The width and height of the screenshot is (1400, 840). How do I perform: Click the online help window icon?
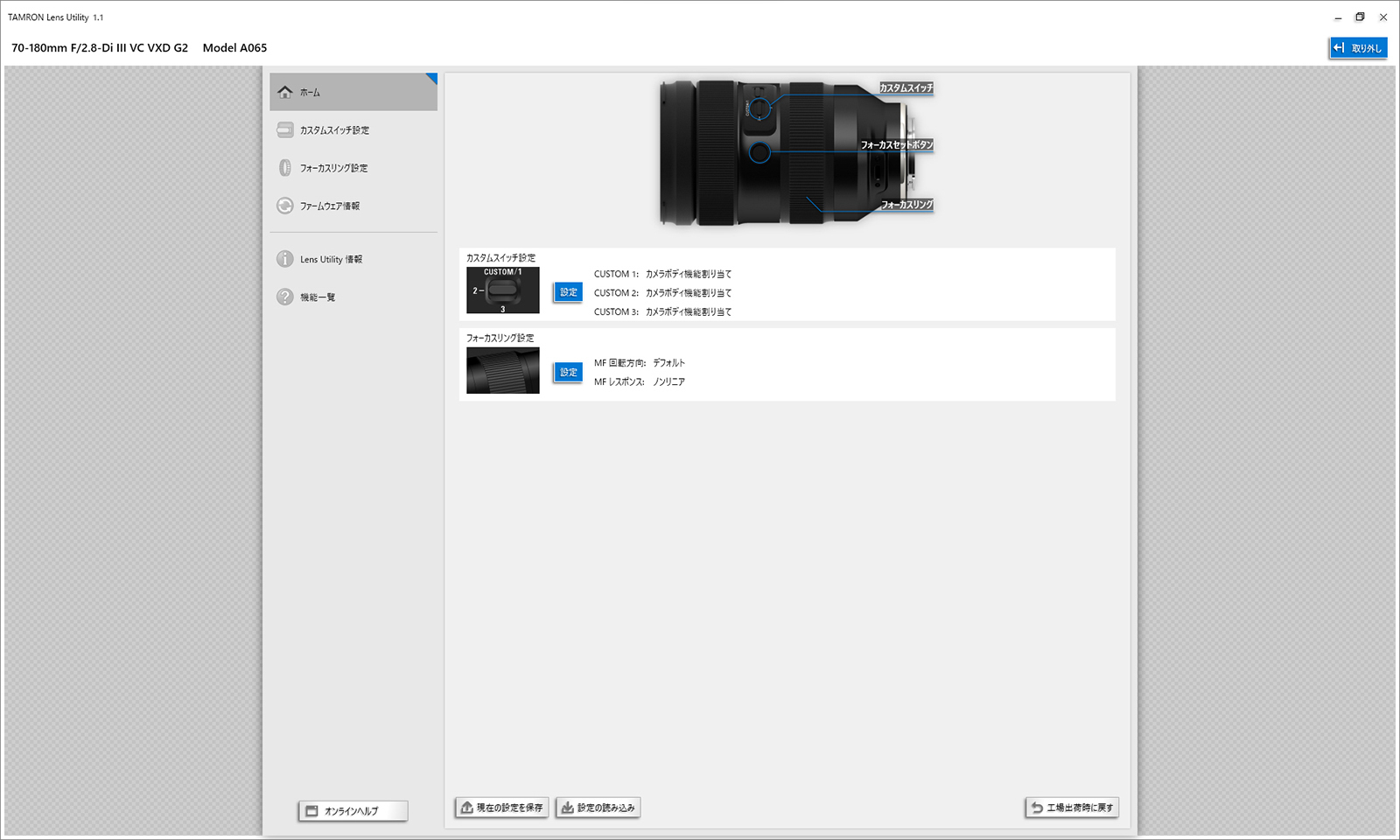pyautogui.click(x=312, y=810)
